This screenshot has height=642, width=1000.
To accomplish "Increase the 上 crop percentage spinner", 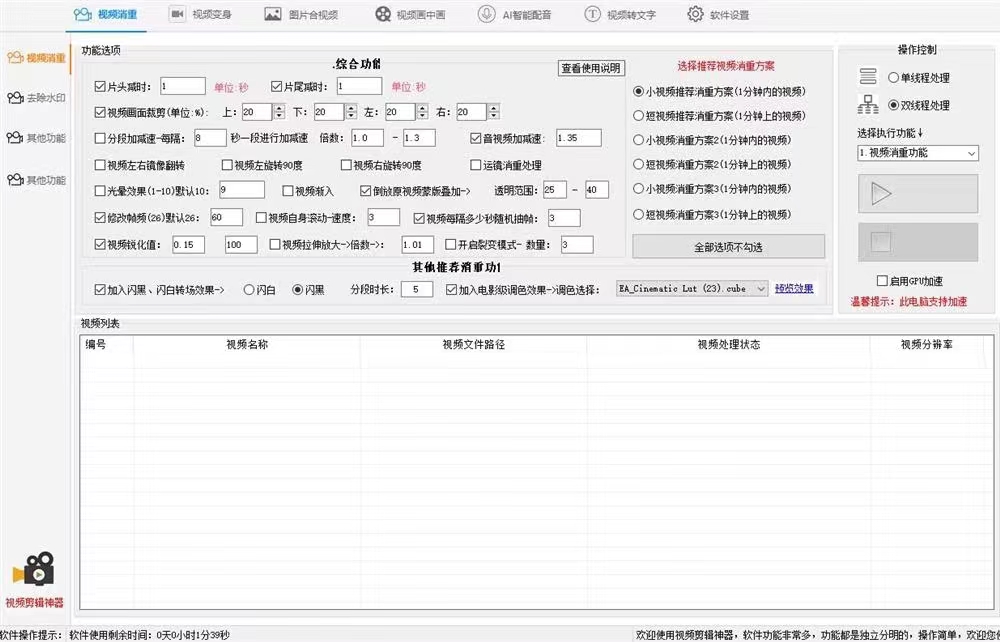I will [279, 108].
